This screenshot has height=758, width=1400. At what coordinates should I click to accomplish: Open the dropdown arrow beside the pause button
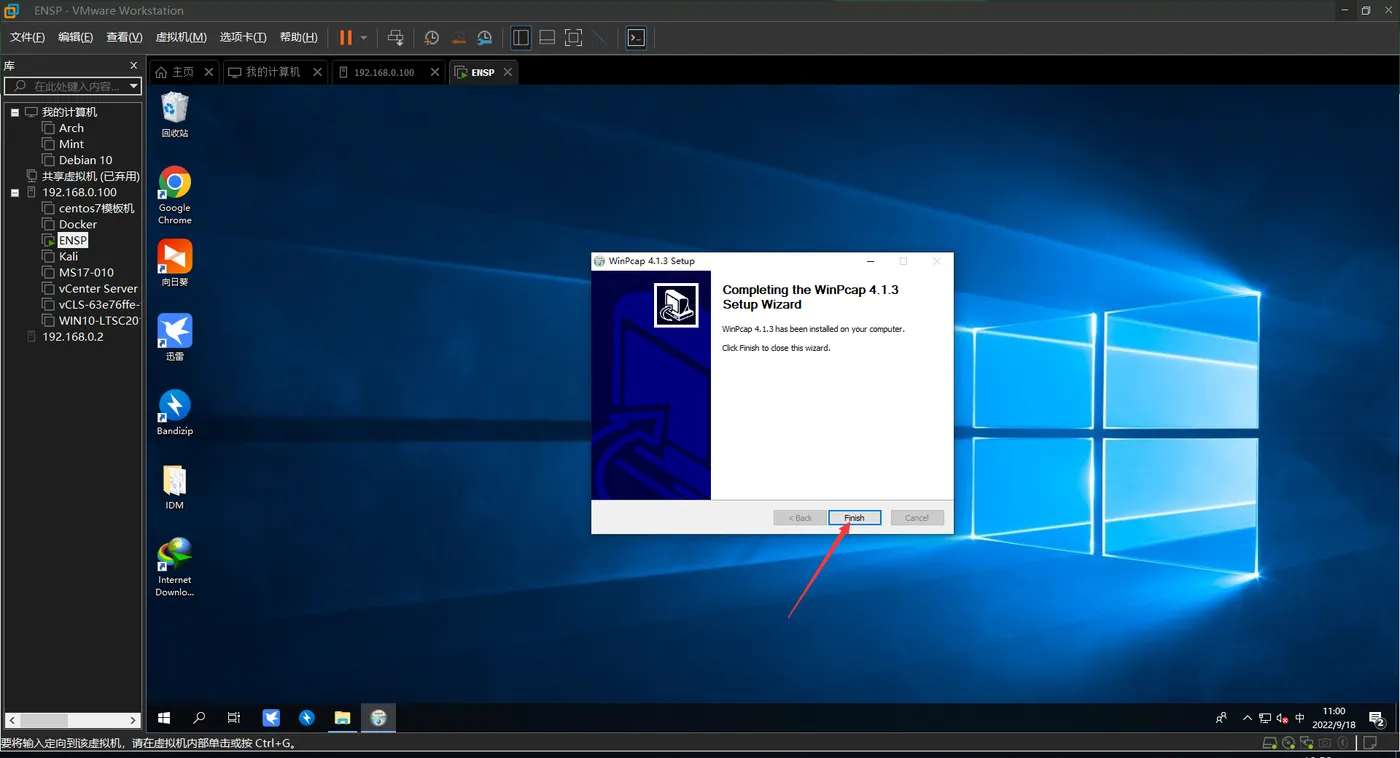[x=364, y=37]
